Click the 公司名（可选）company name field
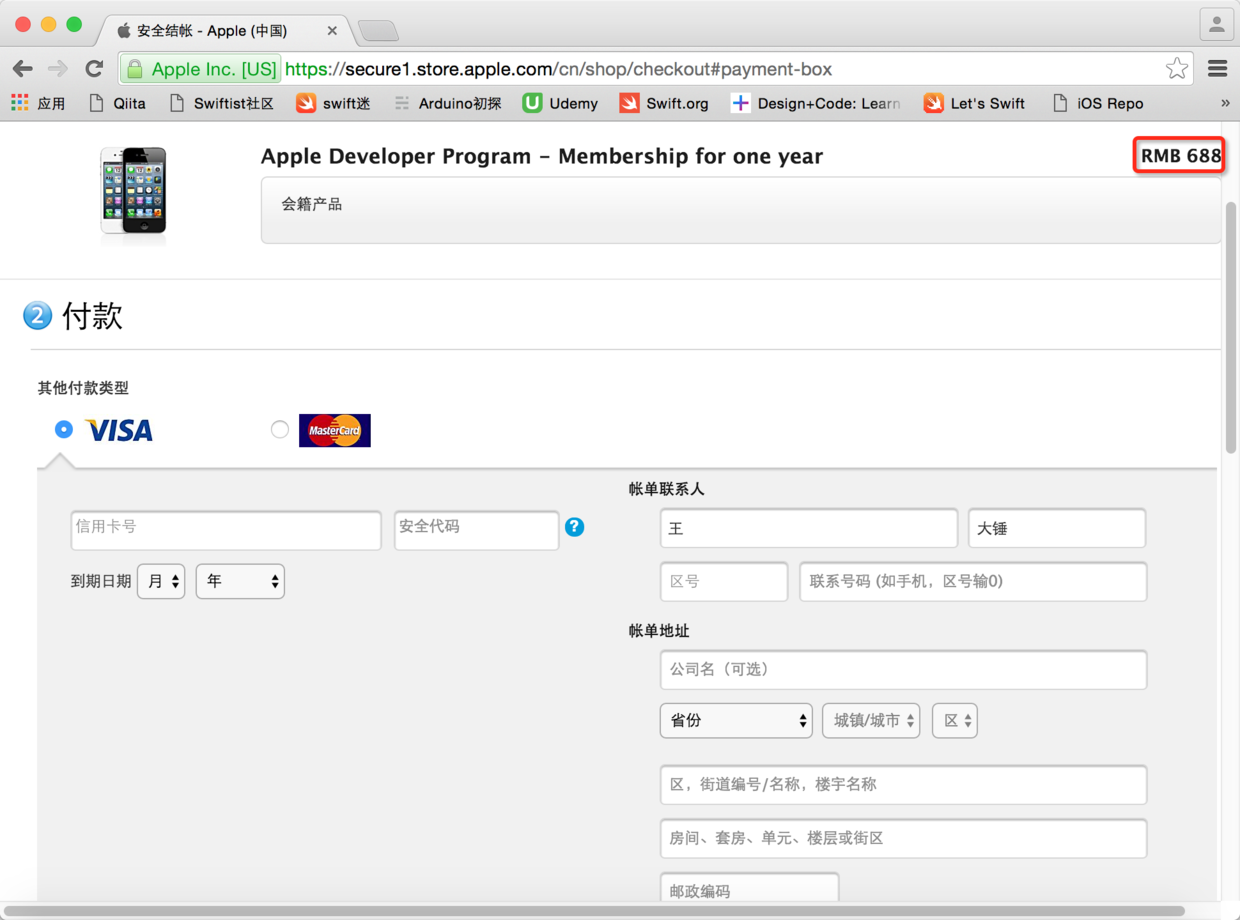1240x920 pixels. pos(903,670)
